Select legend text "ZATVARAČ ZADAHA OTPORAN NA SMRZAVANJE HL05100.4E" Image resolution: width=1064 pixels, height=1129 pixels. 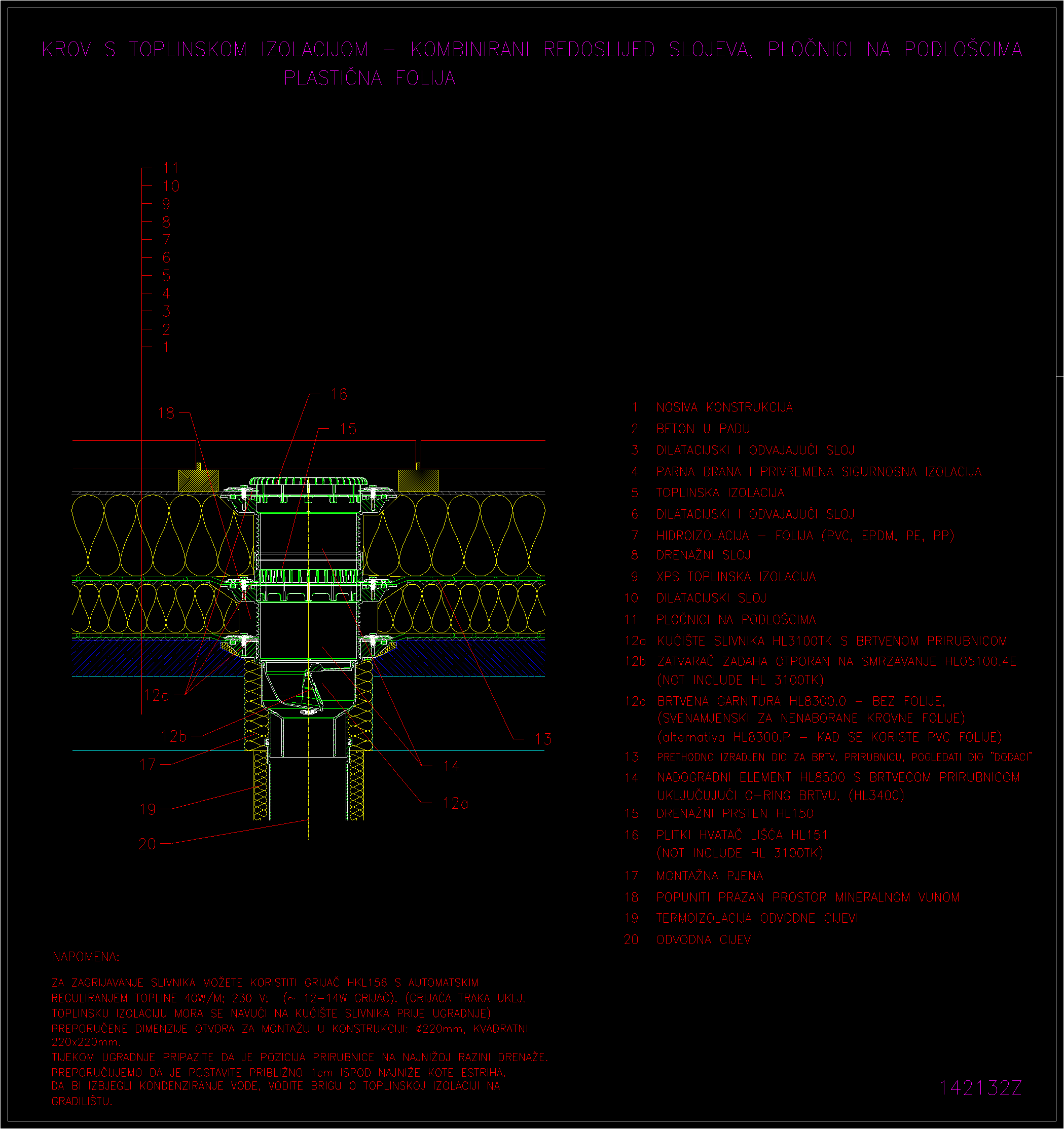[x=837, y=662]
